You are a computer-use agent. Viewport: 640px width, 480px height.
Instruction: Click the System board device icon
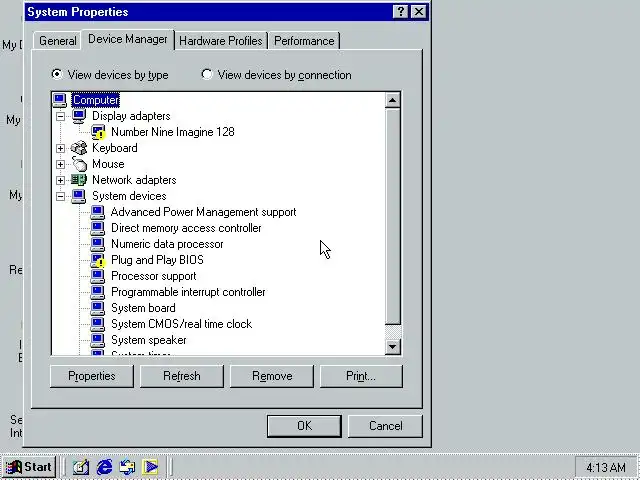[98, 308]
